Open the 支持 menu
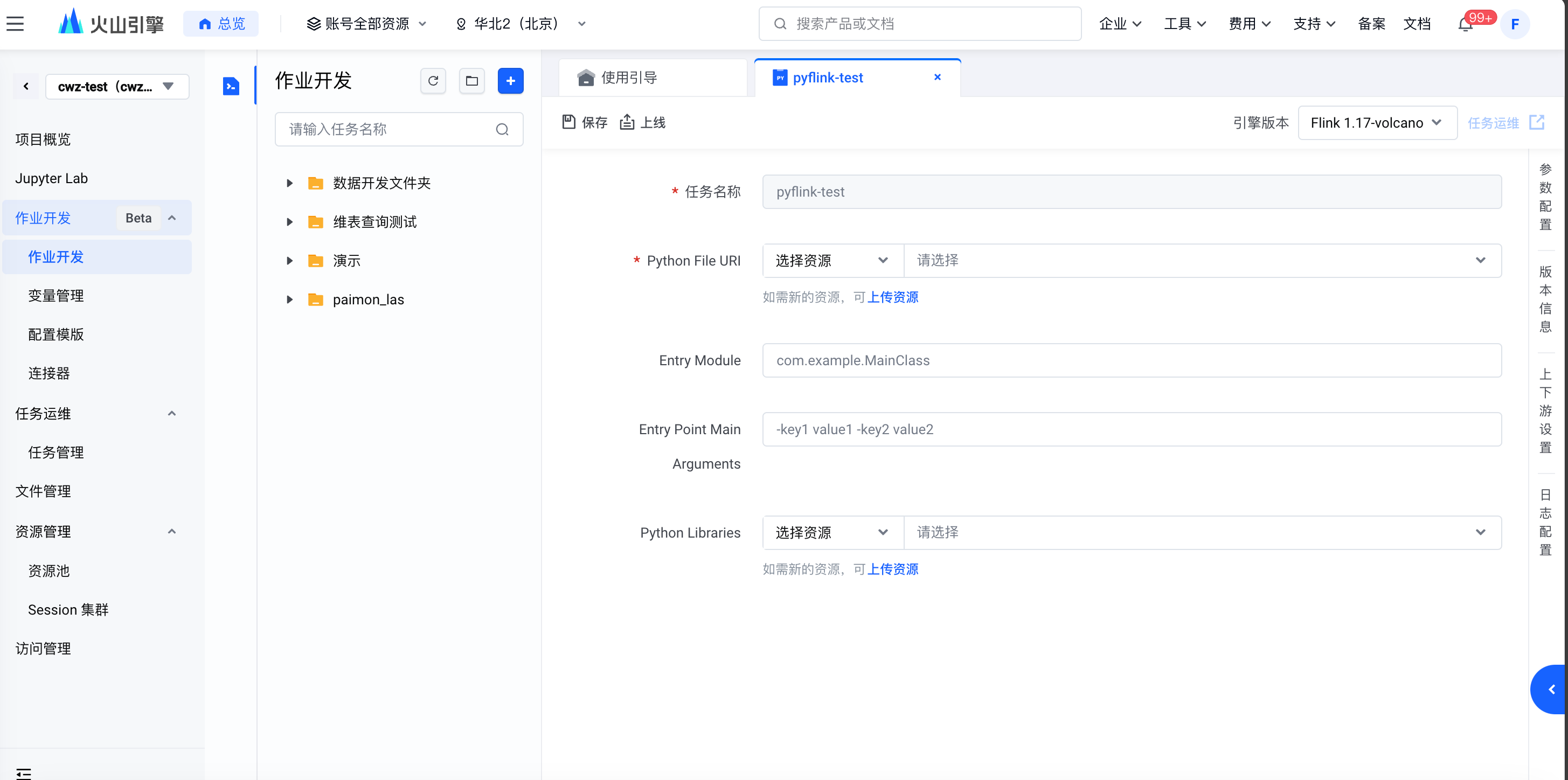This screenshot has height=780, width=1568. point(1314,24)
